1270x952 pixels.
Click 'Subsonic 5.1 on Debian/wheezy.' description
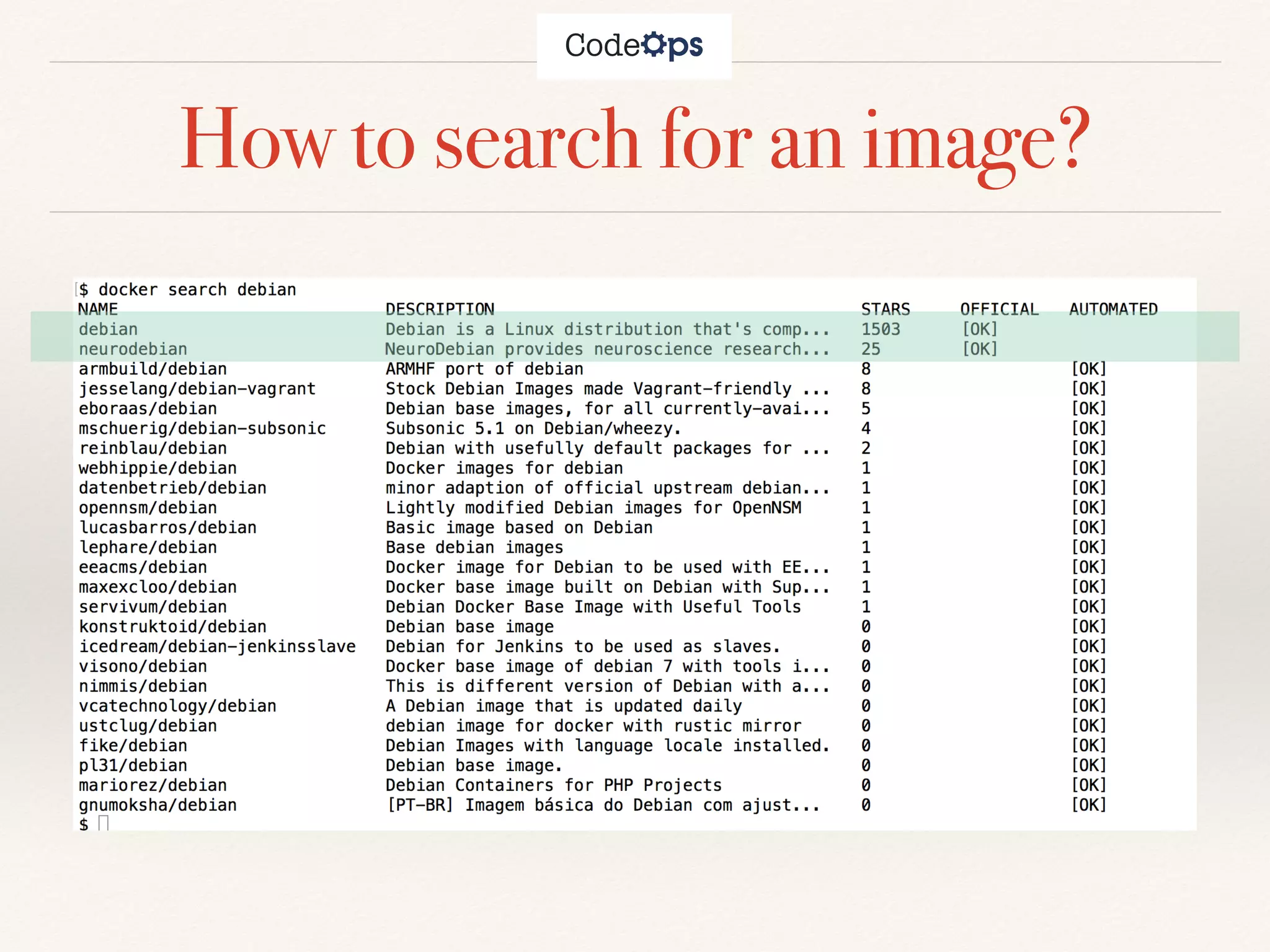coord(533,428)
